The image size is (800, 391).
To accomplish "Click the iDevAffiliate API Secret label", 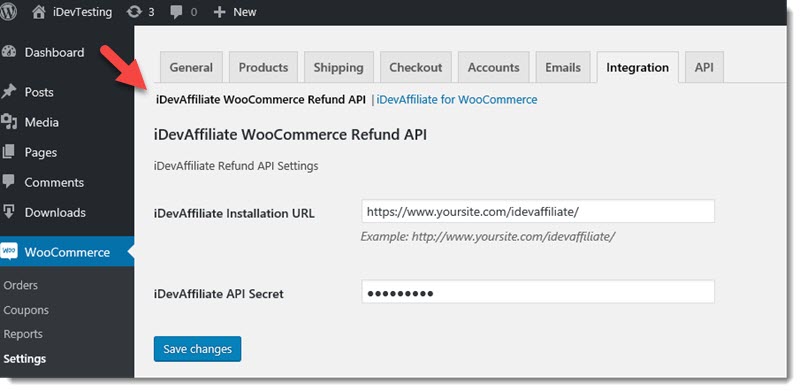I will click(218, 294).
